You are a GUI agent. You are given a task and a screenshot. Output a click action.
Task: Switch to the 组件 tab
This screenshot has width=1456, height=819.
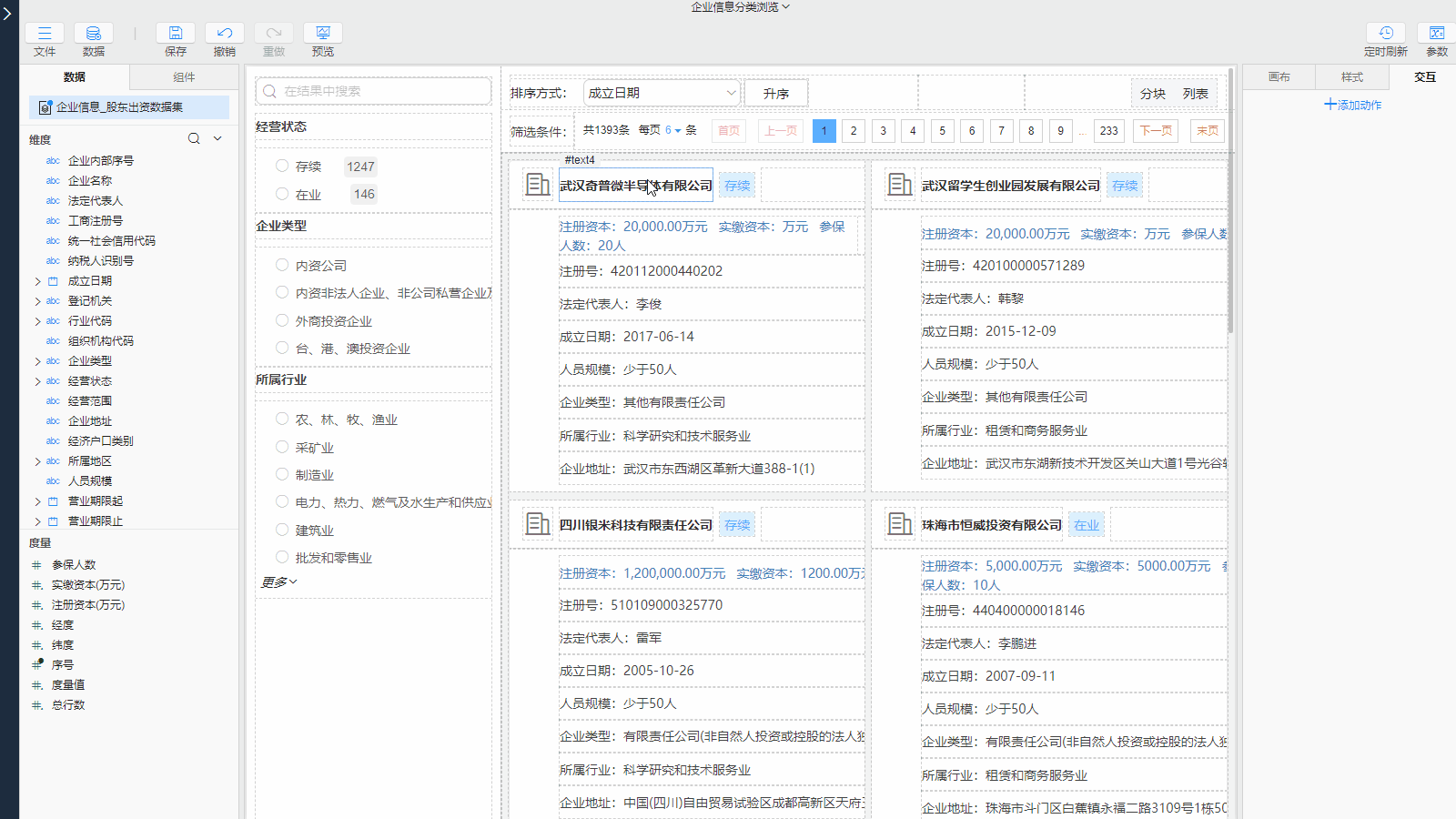(x=184, y=77)
